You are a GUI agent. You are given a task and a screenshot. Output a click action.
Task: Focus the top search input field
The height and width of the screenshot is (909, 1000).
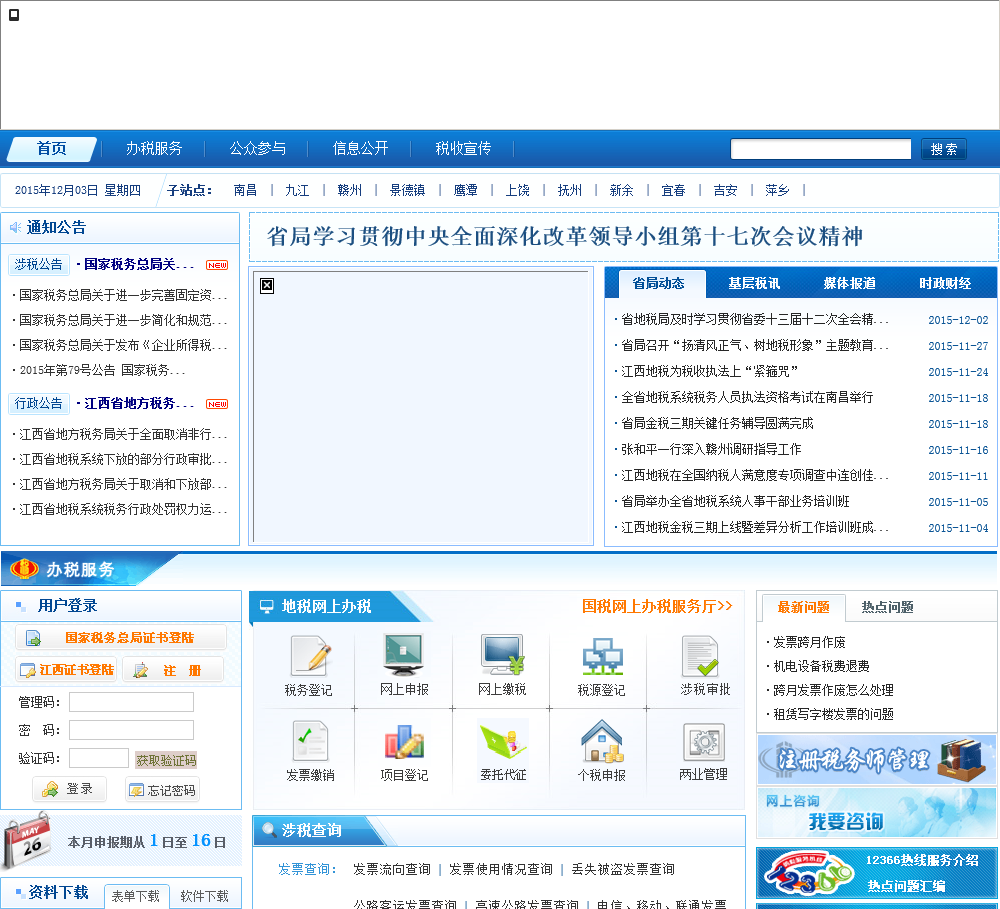820,149
